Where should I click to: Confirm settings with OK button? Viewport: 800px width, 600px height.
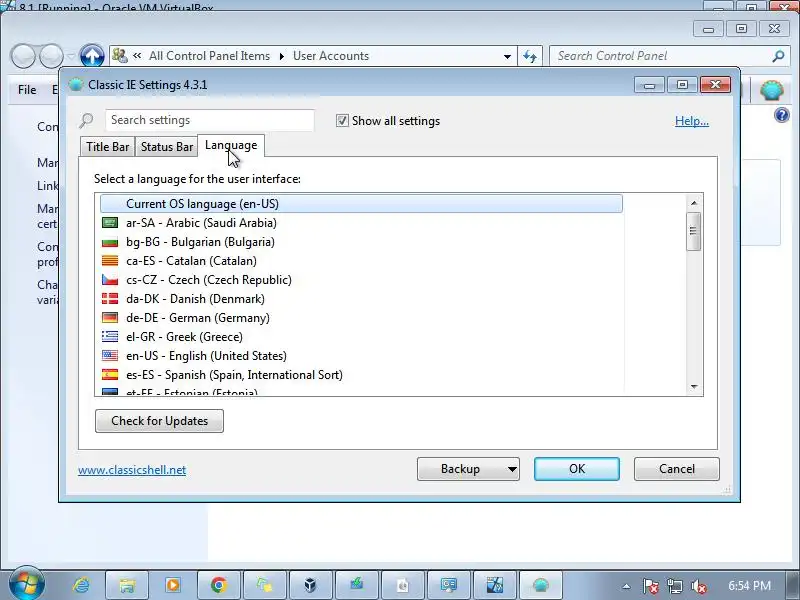(577, 469)
